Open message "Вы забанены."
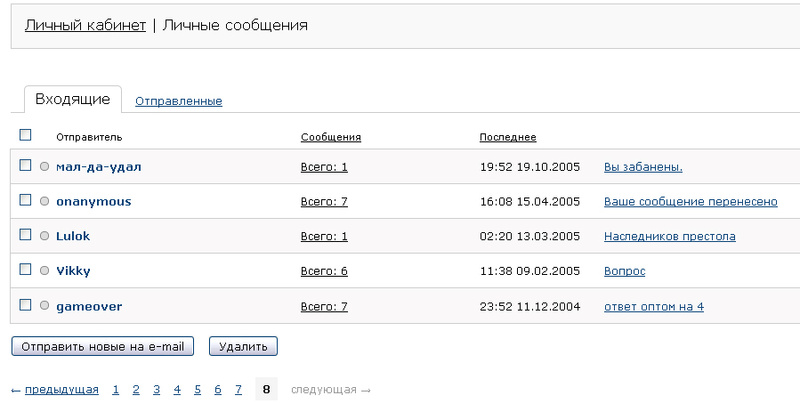This screenshot has width=800, height=403. click(x=643, y=167)
